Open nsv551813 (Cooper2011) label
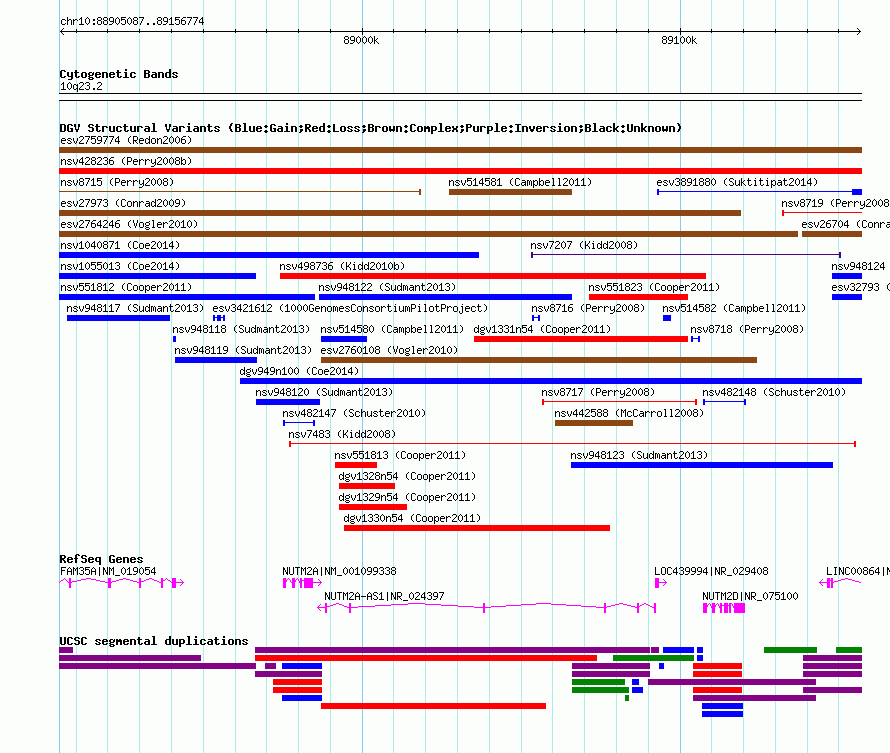Screen dimensions: 890x753 400,455
